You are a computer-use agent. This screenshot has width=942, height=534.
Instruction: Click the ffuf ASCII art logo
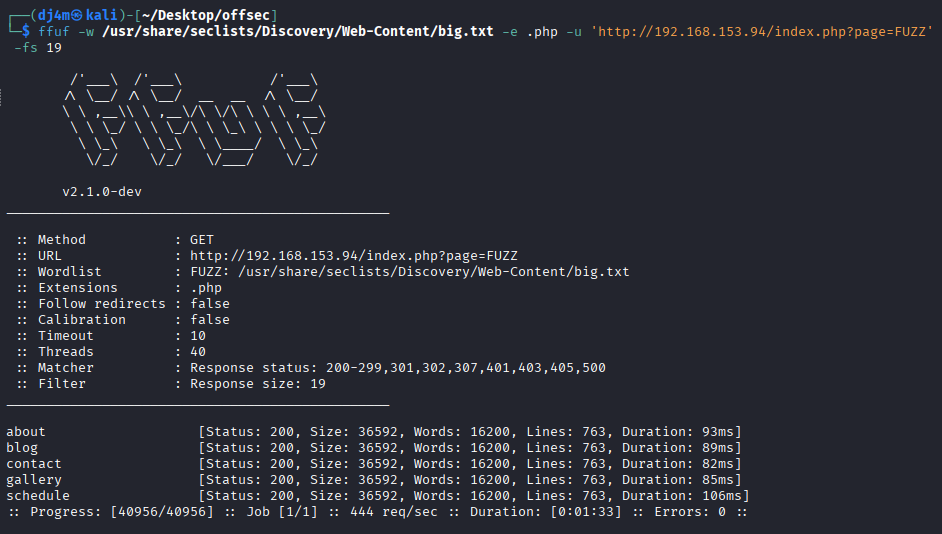click(195, 120)
